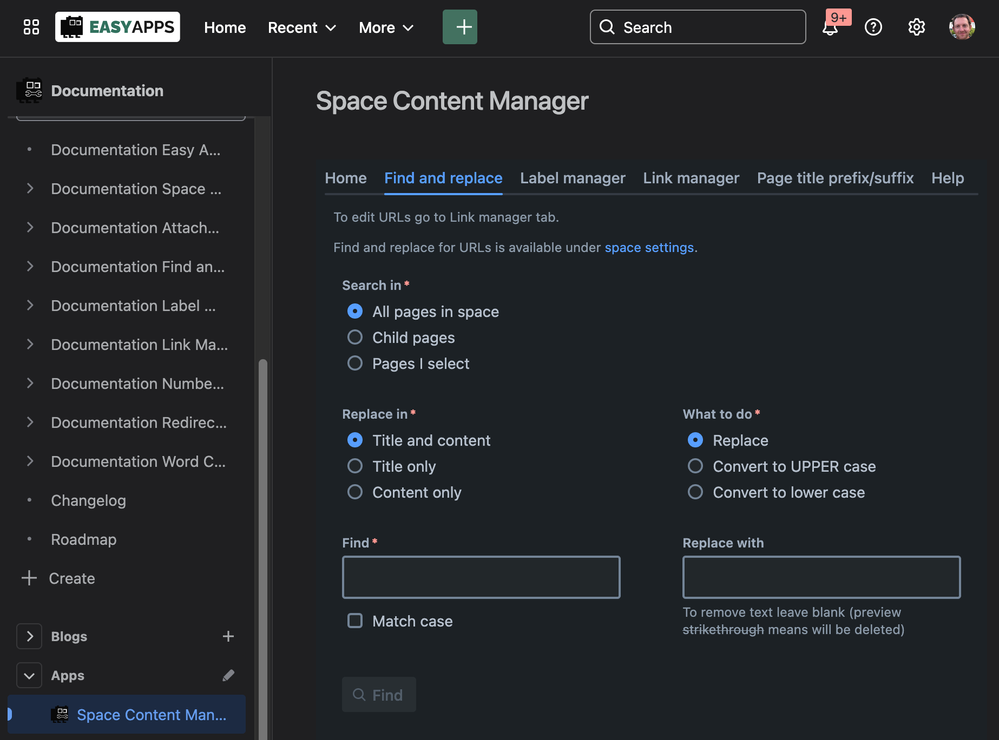Expand Documentation Numbe... tree item
999x740 pixels.
pos(30,383)
